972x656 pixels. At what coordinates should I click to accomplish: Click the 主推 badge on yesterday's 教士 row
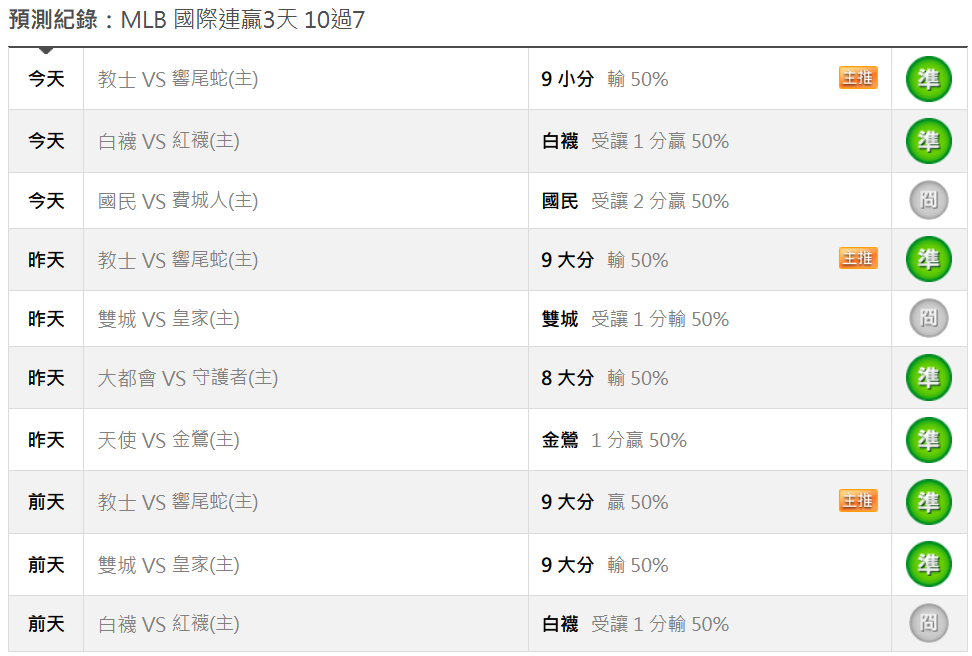(858, 259)
